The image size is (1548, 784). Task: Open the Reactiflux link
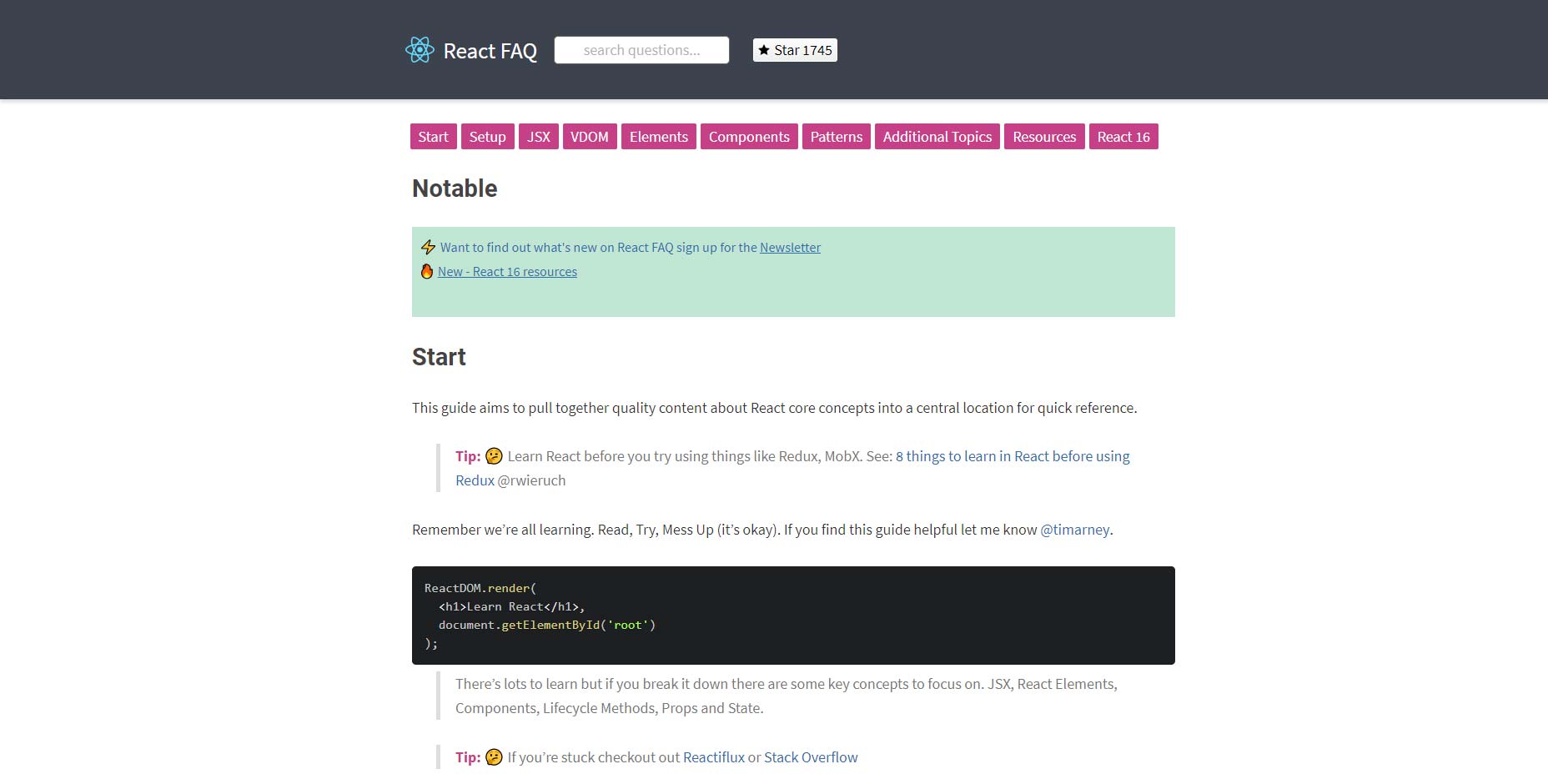point(714,756)
